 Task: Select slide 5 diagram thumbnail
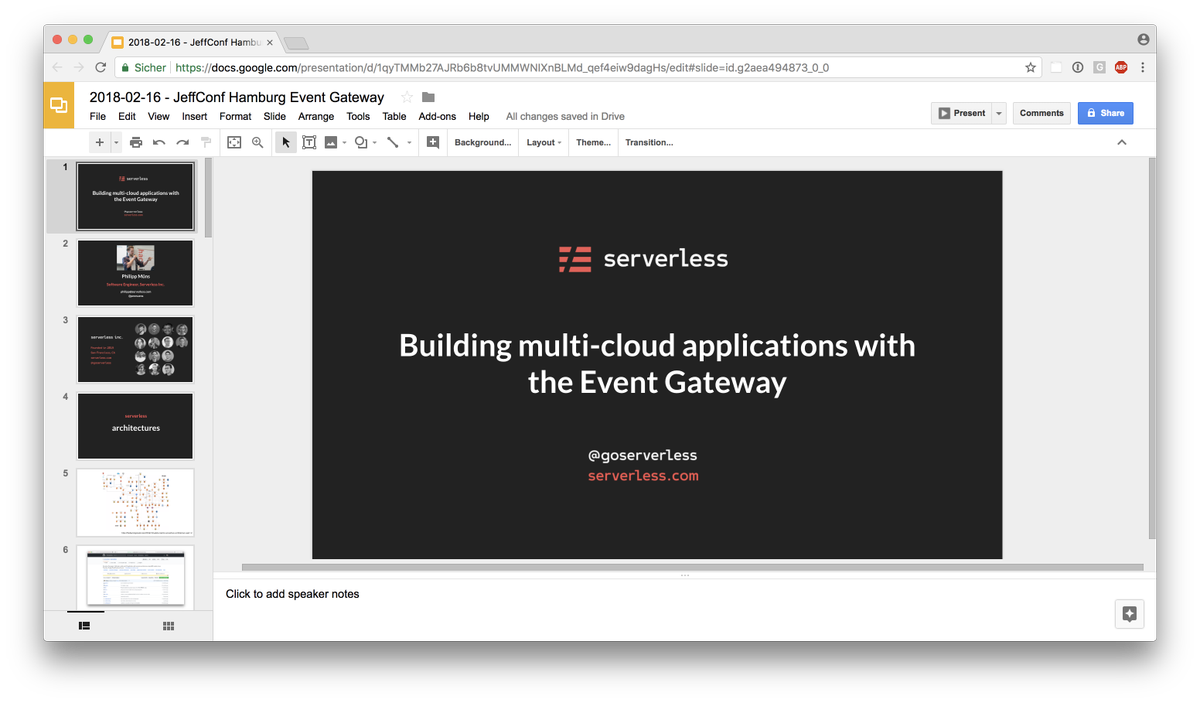point(135,502)
